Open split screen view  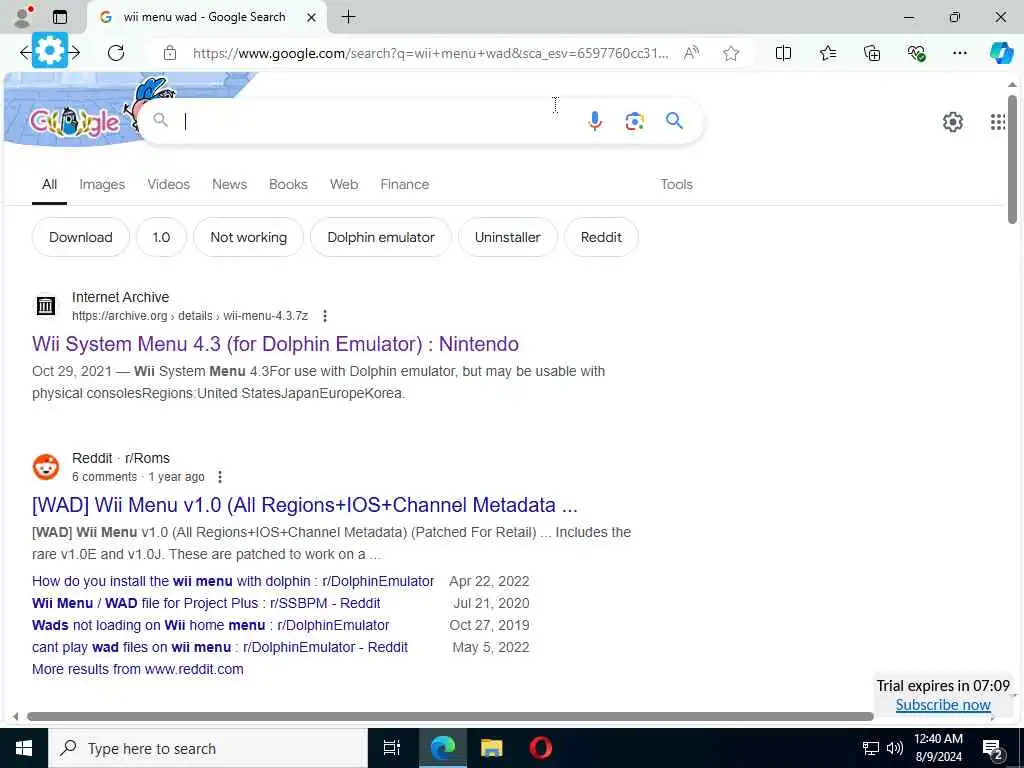(783, 53)
